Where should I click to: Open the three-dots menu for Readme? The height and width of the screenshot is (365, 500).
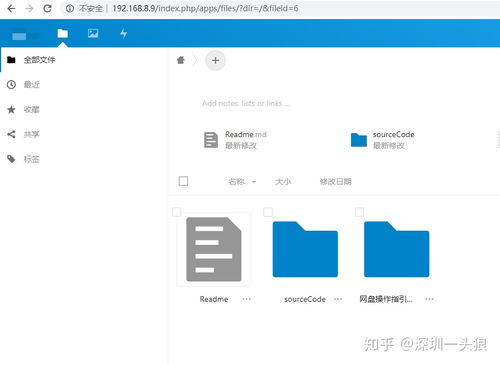tap(247, 299)
